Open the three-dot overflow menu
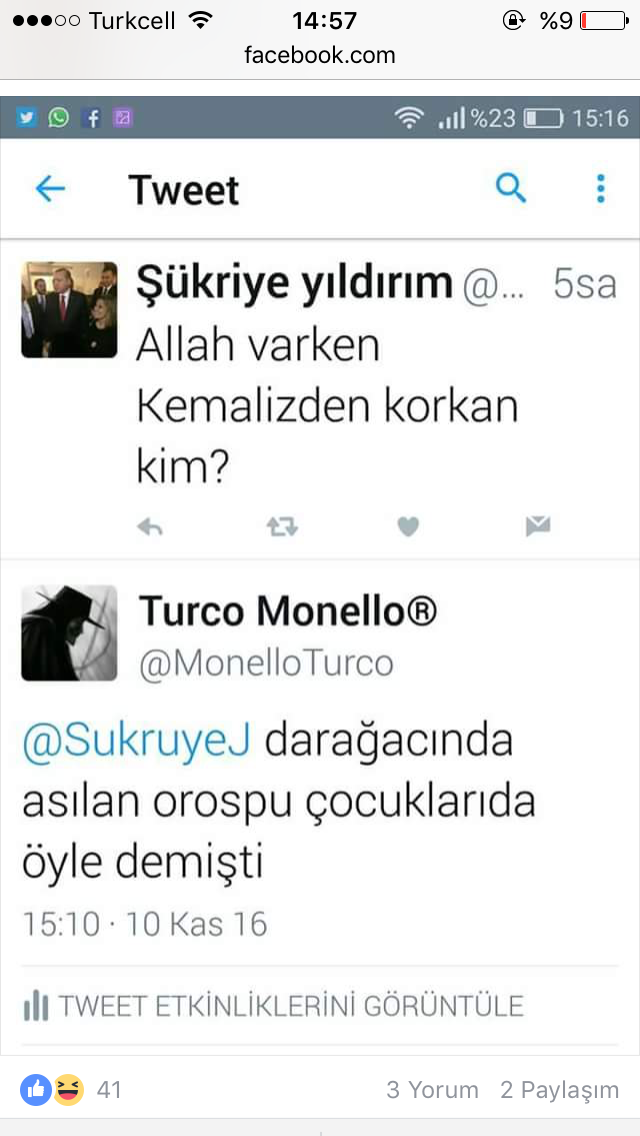Viewport: 640px width, 1136px height. tap(600, 188)
